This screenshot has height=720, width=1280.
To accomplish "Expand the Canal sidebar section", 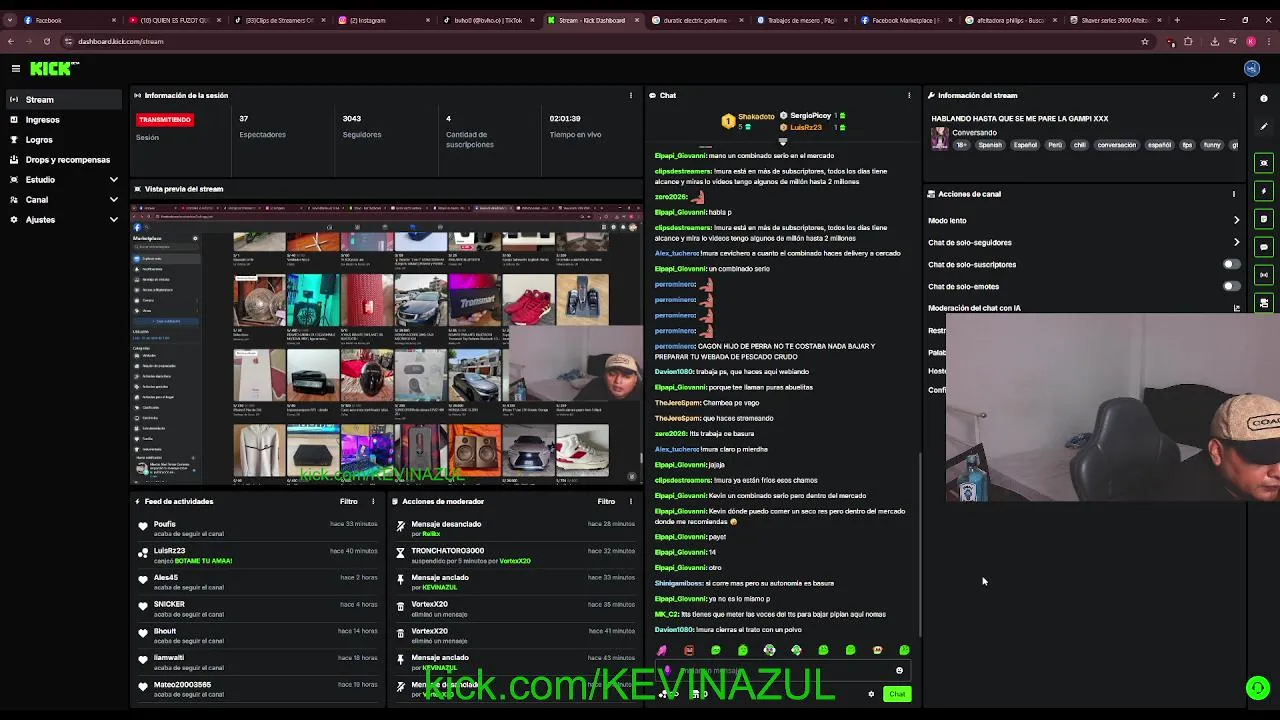I will click(113, 199).
